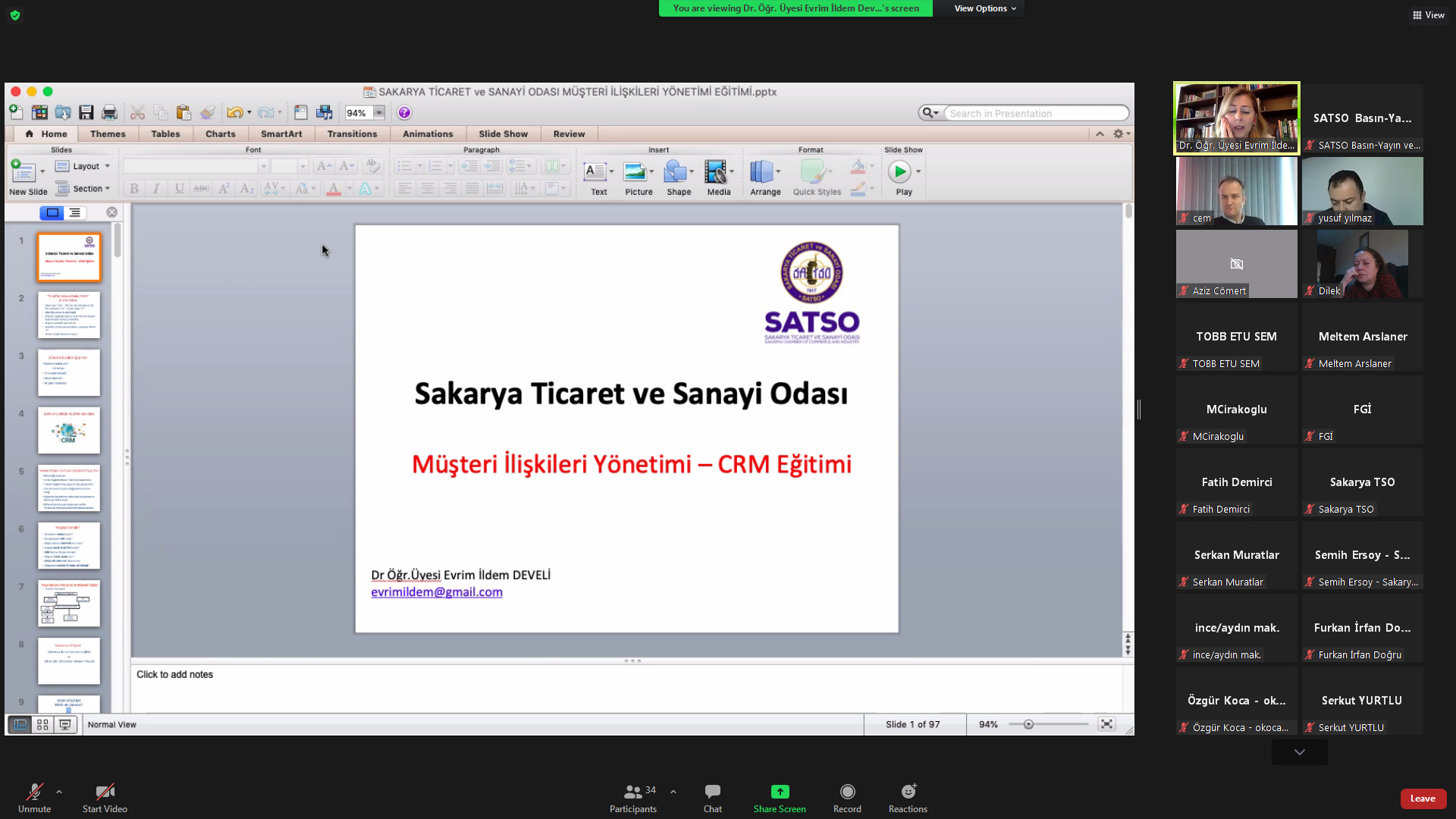Open the Chat panel icon

pyautogui.click(x=712, y=792)
